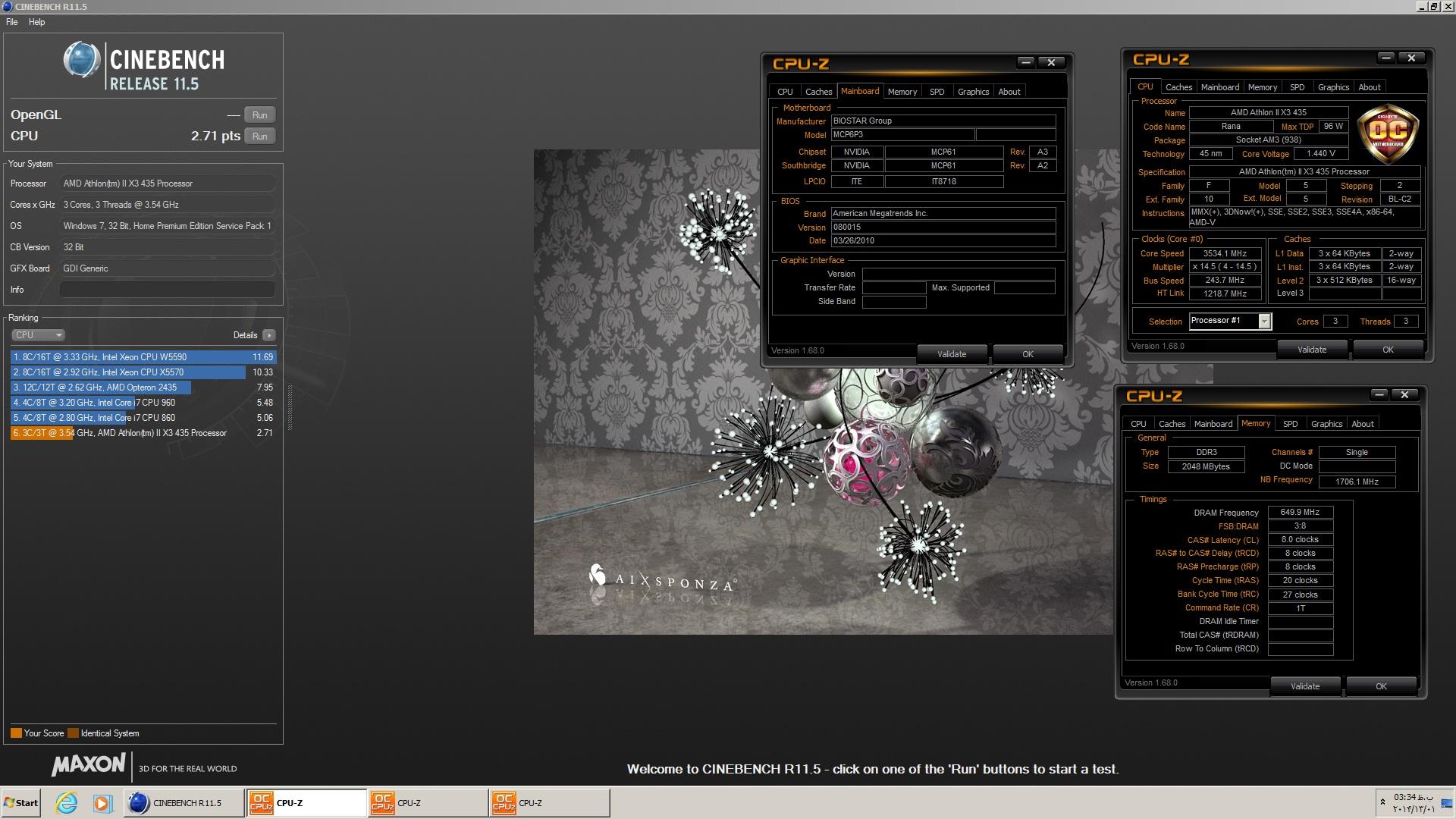
Task: Click the Core Speed value 3534.1 MHz
Action: (1225, 254)
